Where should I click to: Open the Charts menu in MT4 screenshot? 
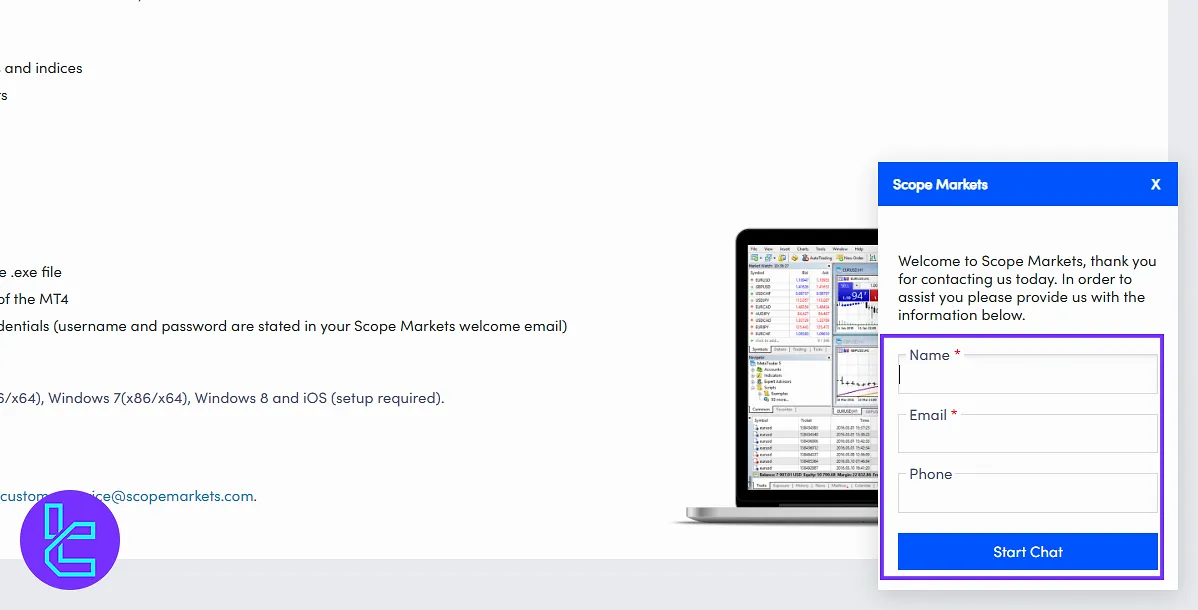click(x=802, y=248)
